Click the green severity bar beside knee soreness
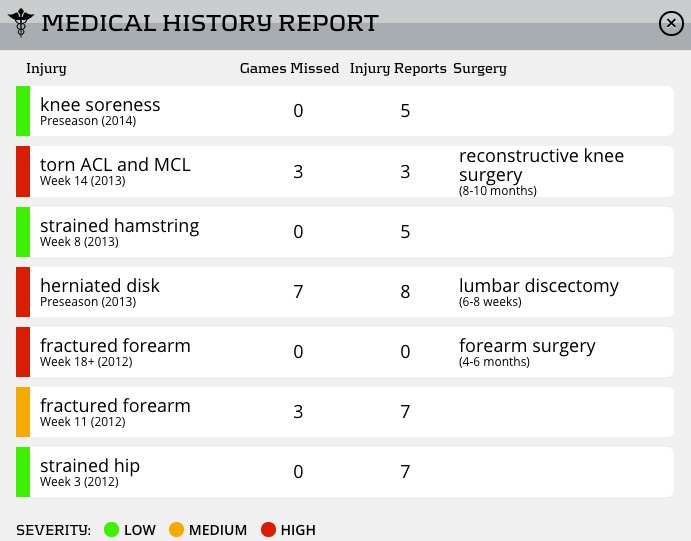The image size is (691, 541). (23, 111)
